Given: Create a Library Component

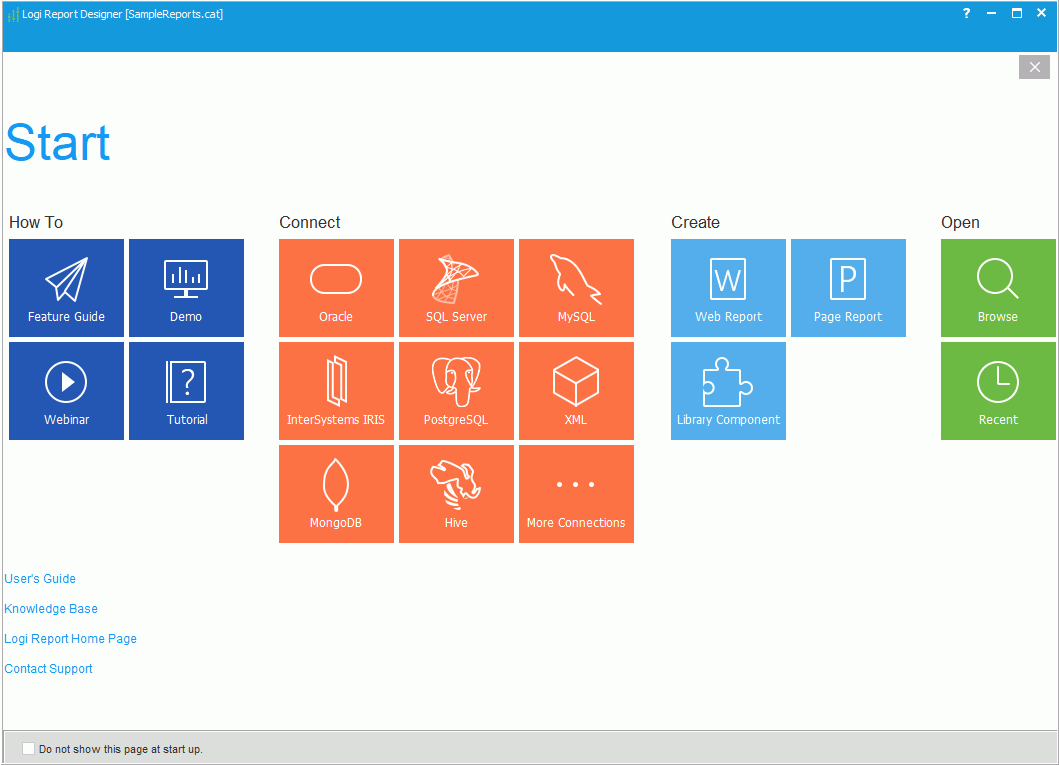Looking at the screenshot, I should [728, 391].
